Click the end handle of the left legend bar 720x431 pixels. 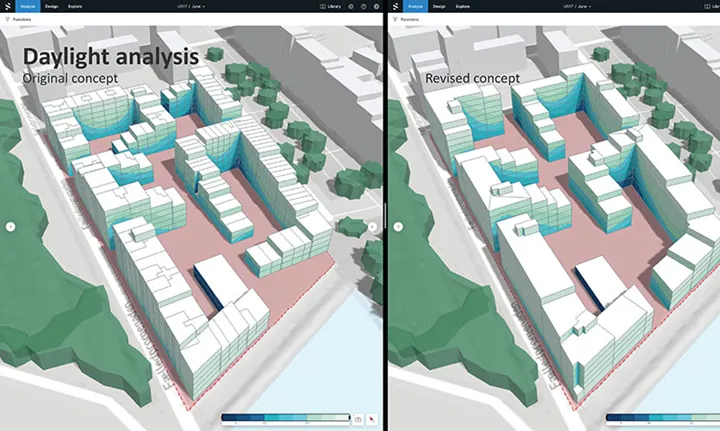(x=349, y=418)
